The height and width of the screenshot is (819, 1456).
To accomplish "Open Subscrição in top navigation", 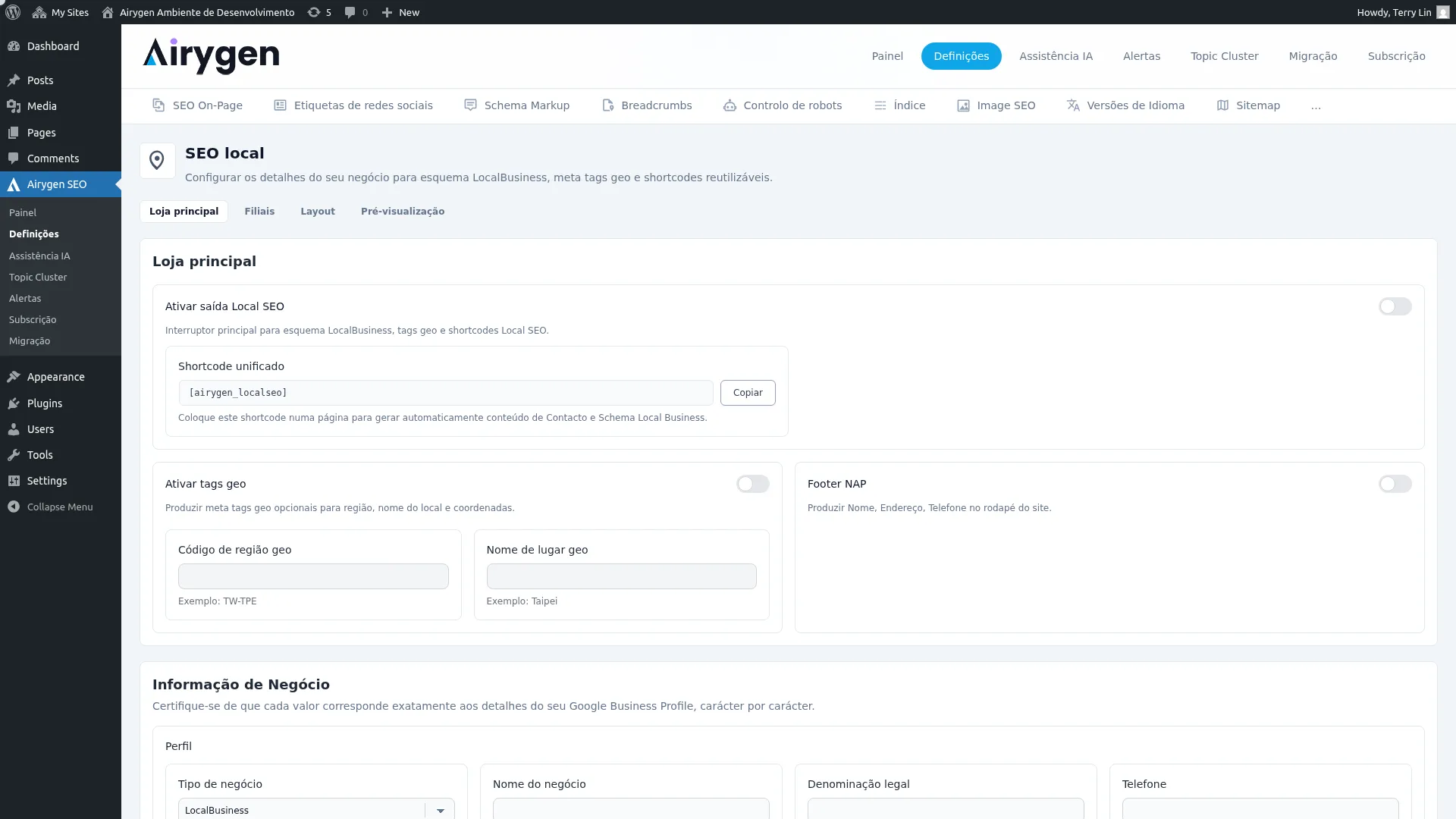I will [x=1396, y=56].
